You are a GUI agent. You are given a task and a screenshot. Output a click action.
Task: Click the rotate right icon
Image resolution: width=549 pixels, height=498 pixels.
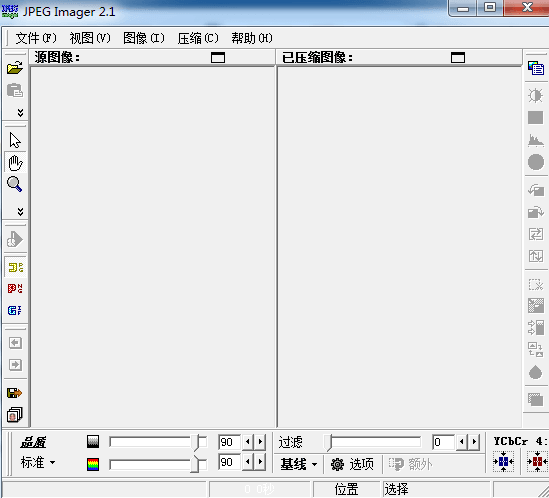click(x=536, y=212)
